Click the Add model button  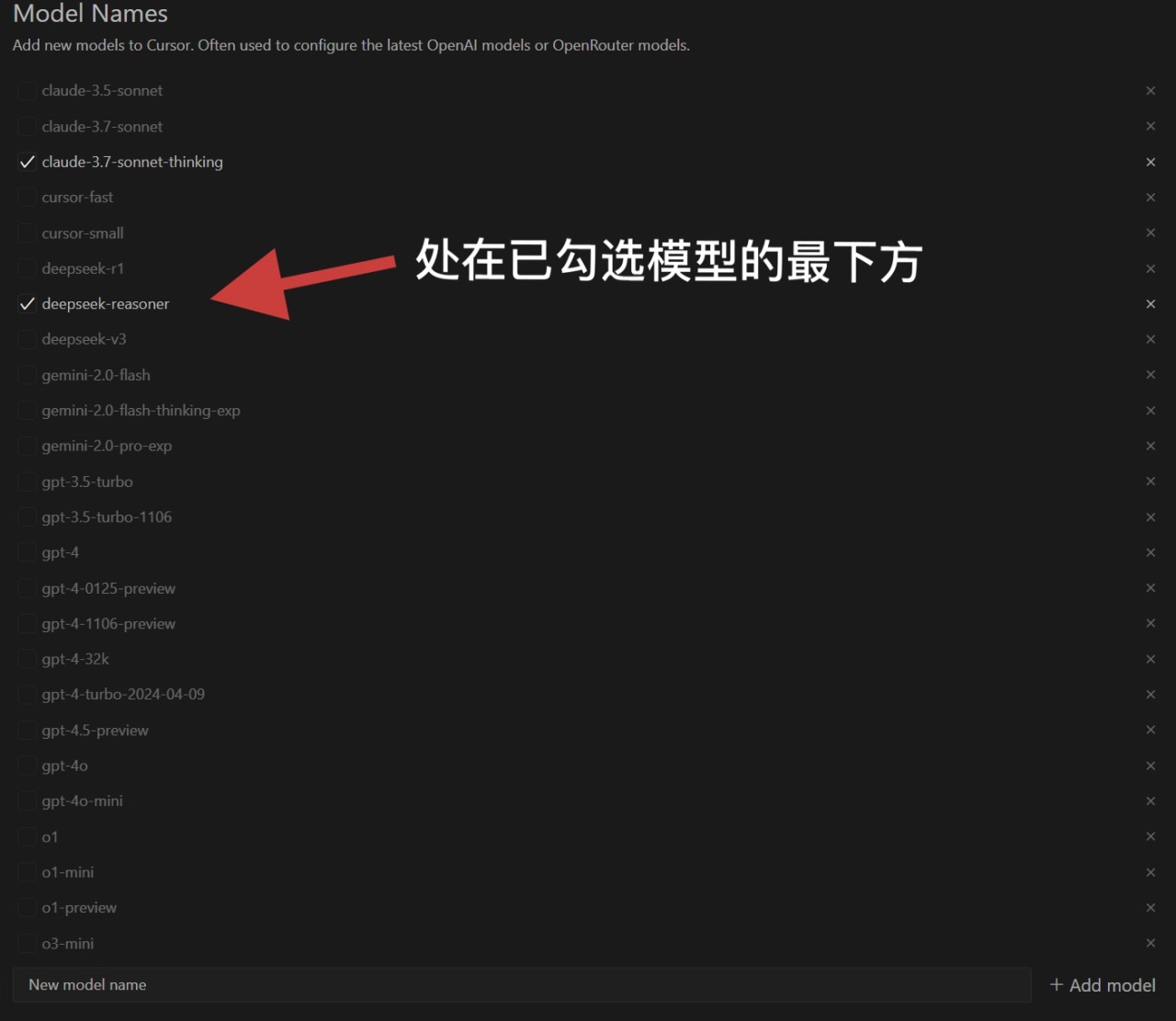pos(1102,985)
